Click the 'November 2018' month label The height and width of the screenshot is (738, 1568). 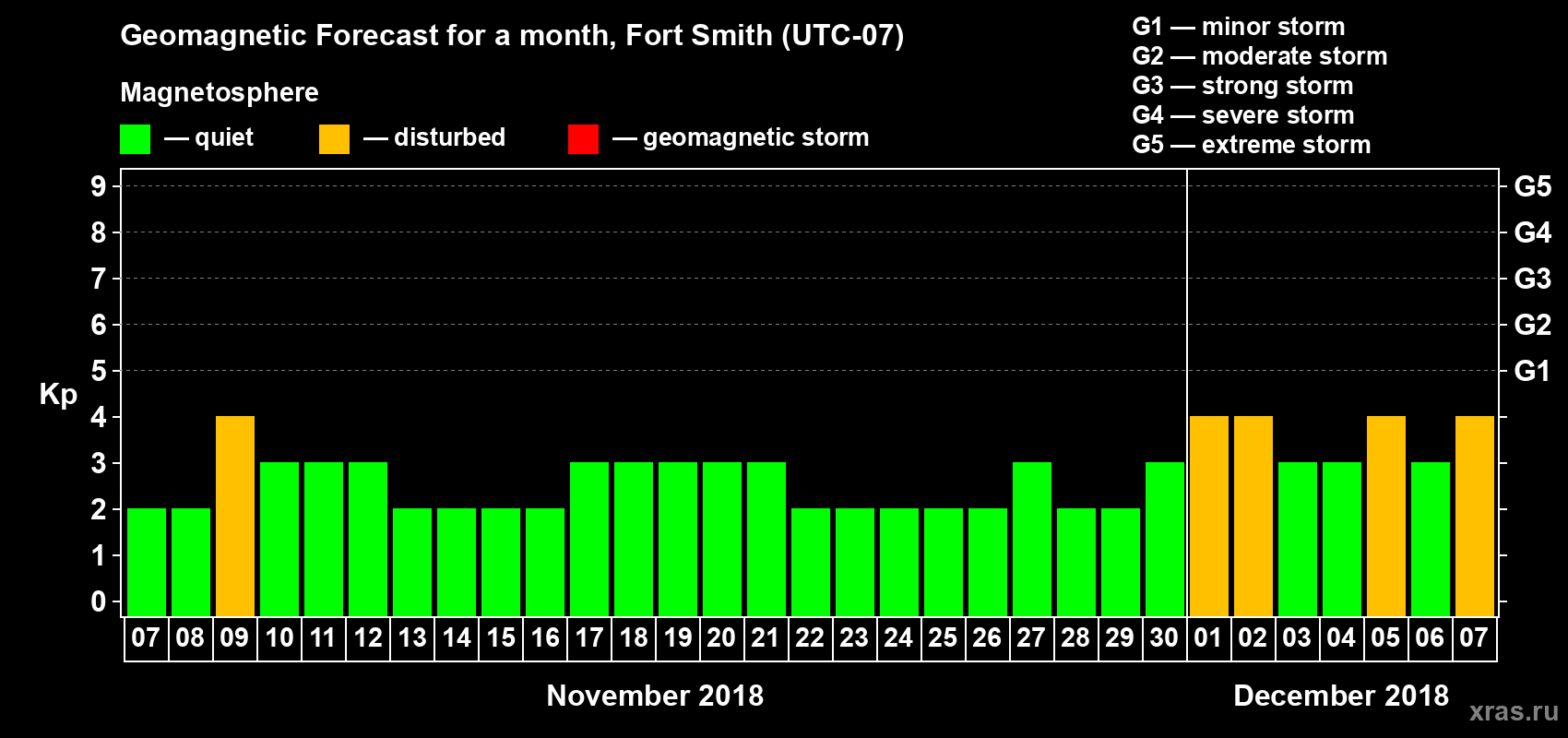tap(655, 696)
